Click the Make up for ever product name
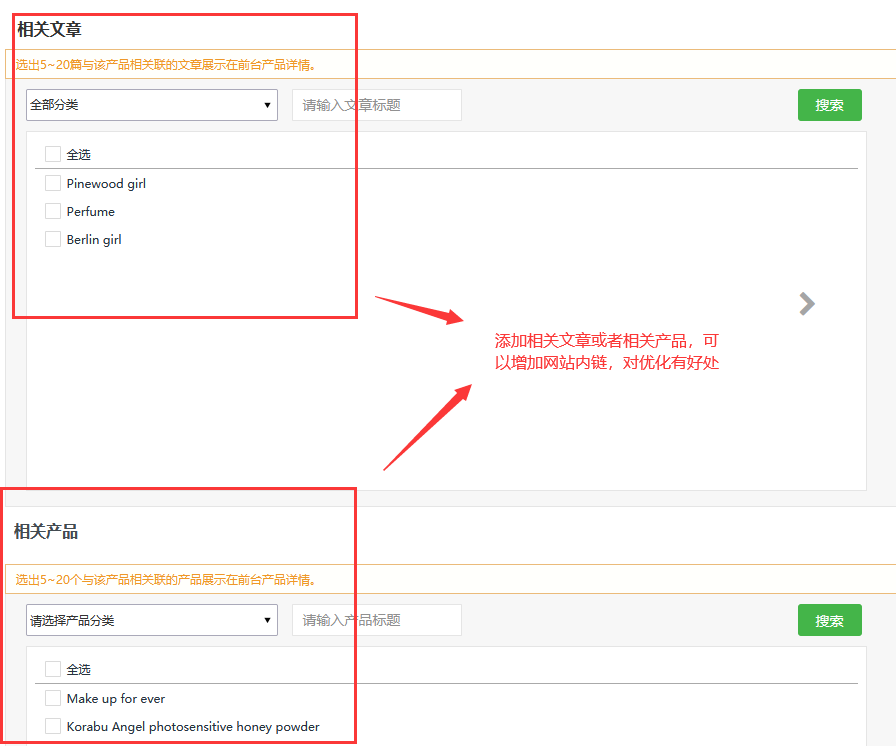896x746 pixels. click(116, 699)
